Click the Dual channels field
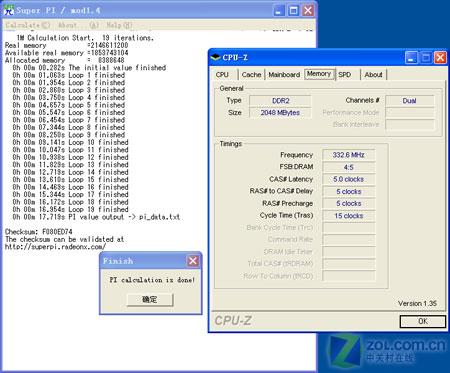Image resolution: width=450 pixels, height=373 pixels. pos(410,101)
